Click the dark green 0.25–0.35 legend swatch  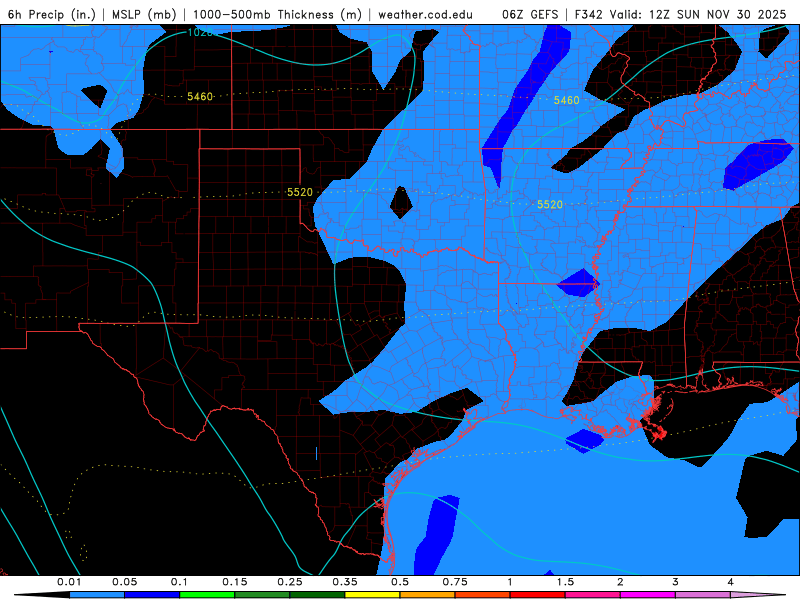point(317,595)
